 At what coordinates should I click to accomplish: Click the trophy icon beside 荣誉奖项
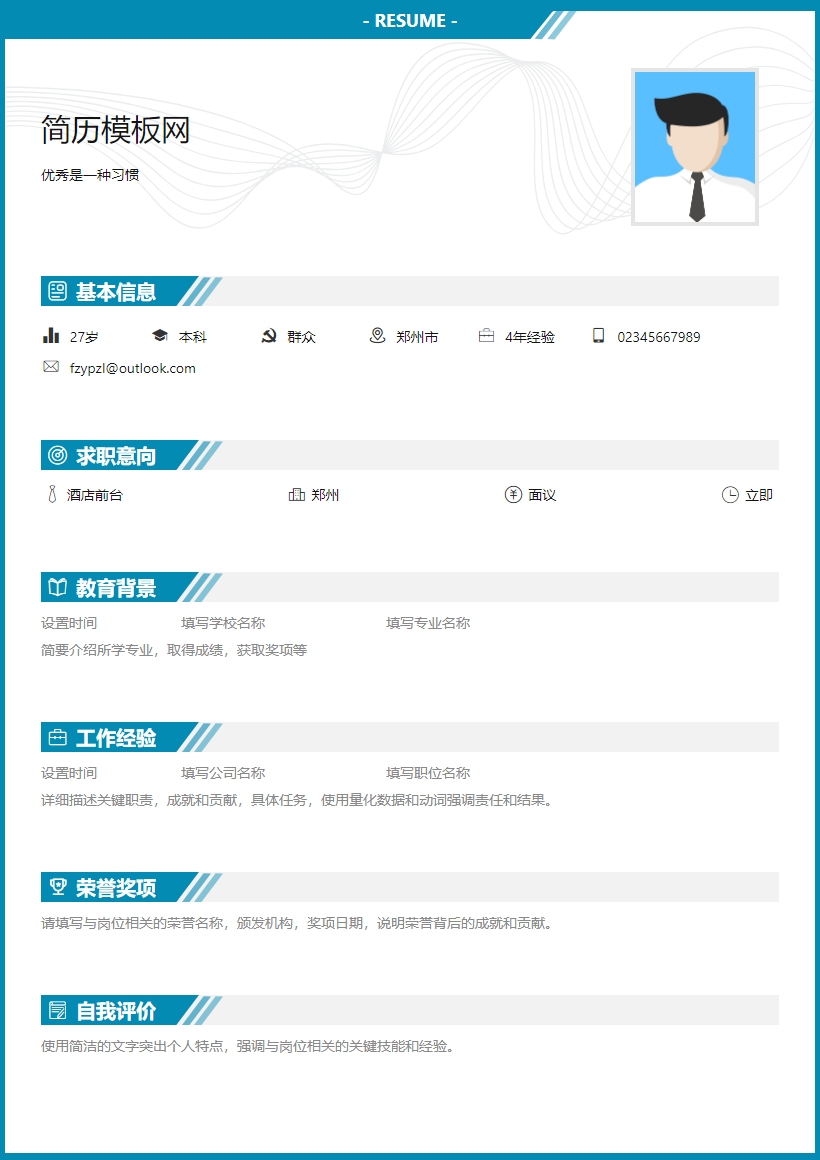57,888
